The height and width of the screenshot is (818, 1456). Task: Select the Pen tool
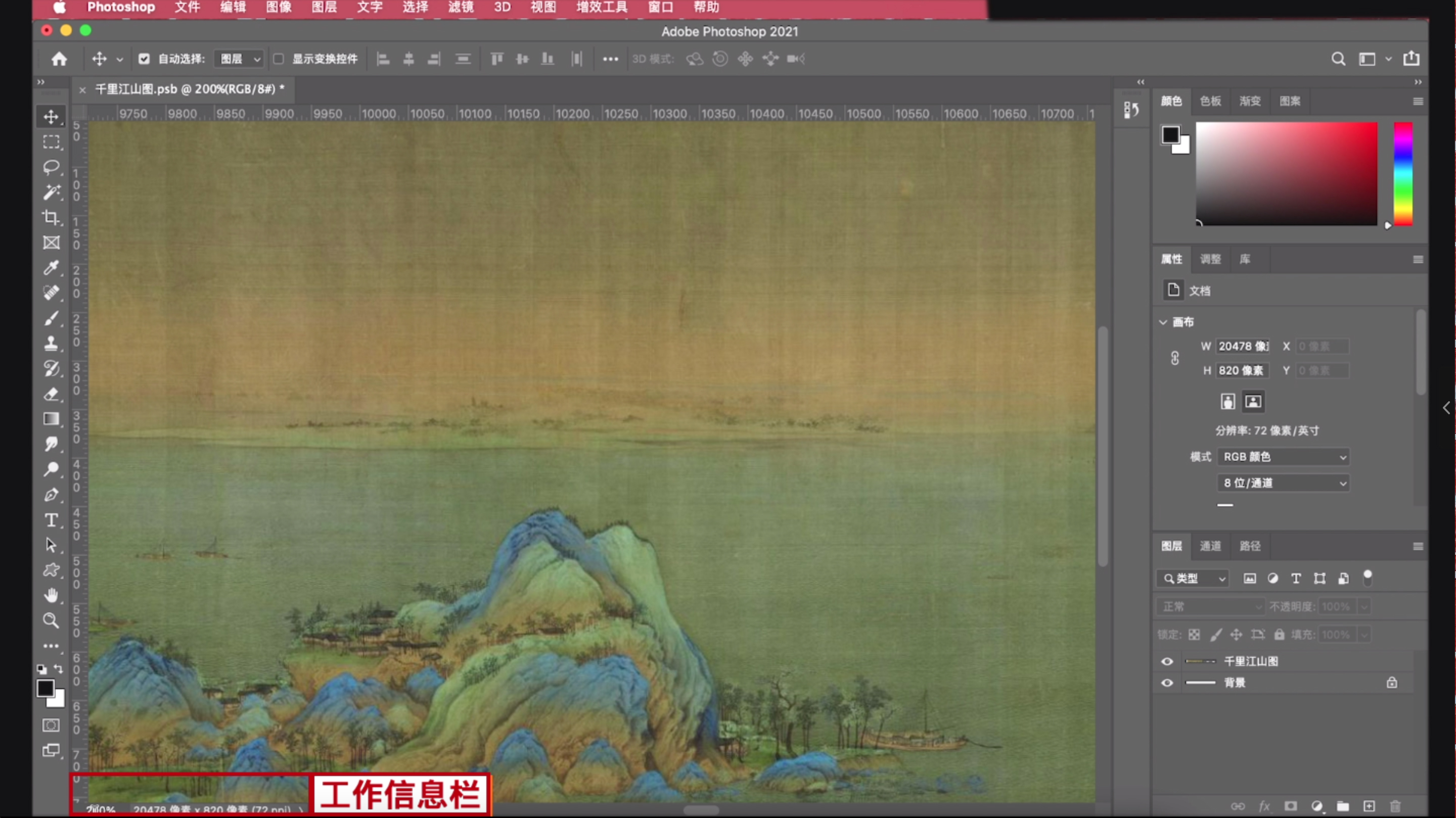pos(52,495)
